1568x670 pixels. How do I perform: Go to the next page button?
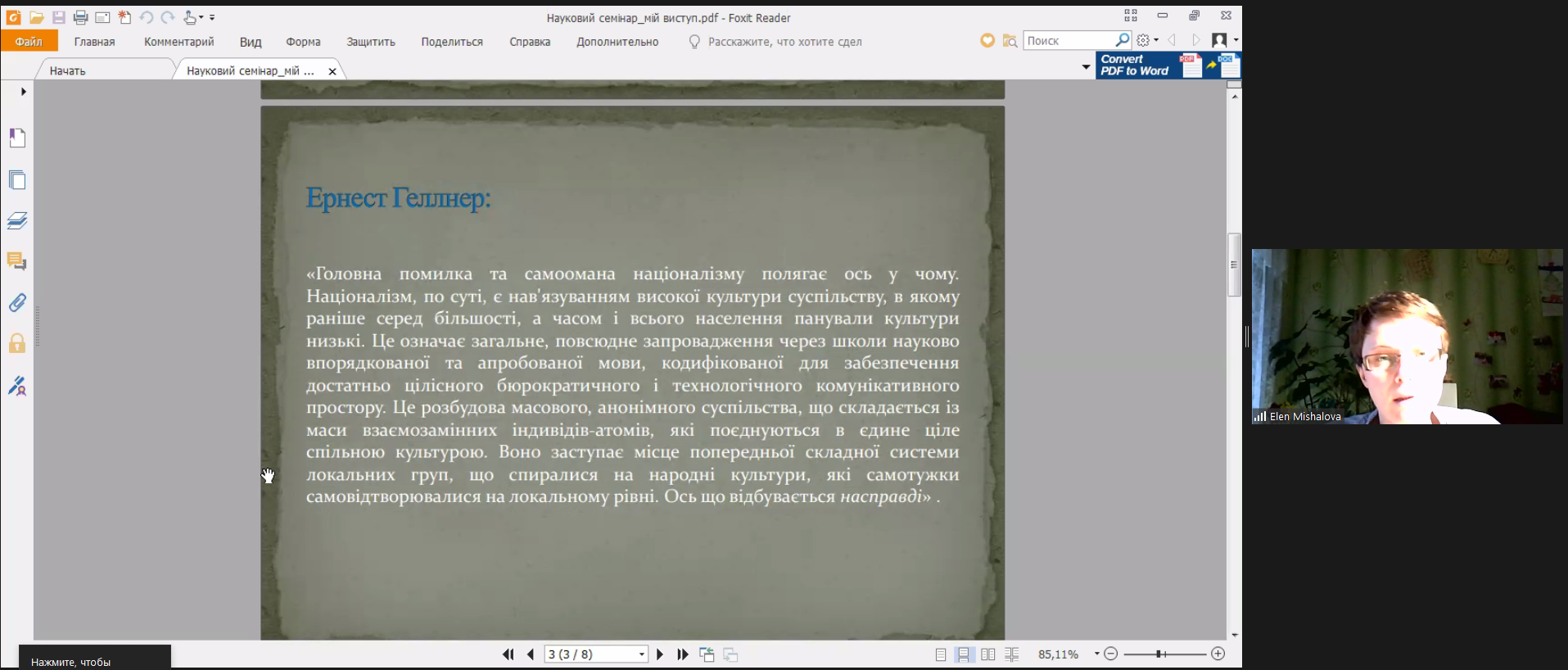coord(660,654)
